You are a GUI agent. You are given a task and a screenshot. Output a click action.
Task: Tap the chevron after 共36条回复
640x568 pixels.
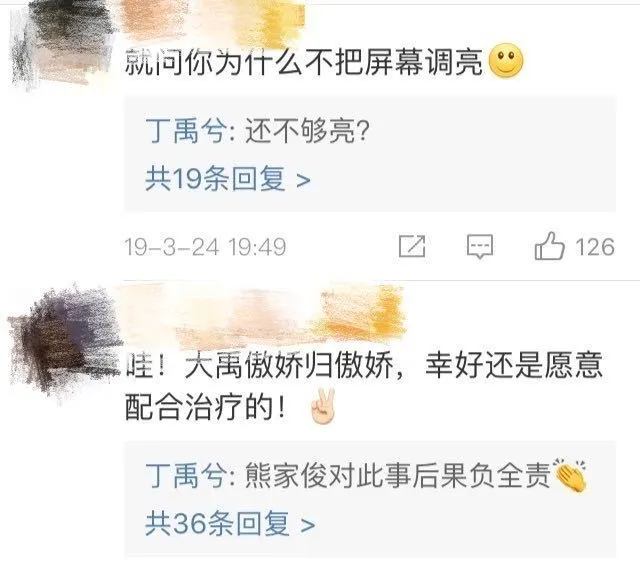(x=308, y=525)
